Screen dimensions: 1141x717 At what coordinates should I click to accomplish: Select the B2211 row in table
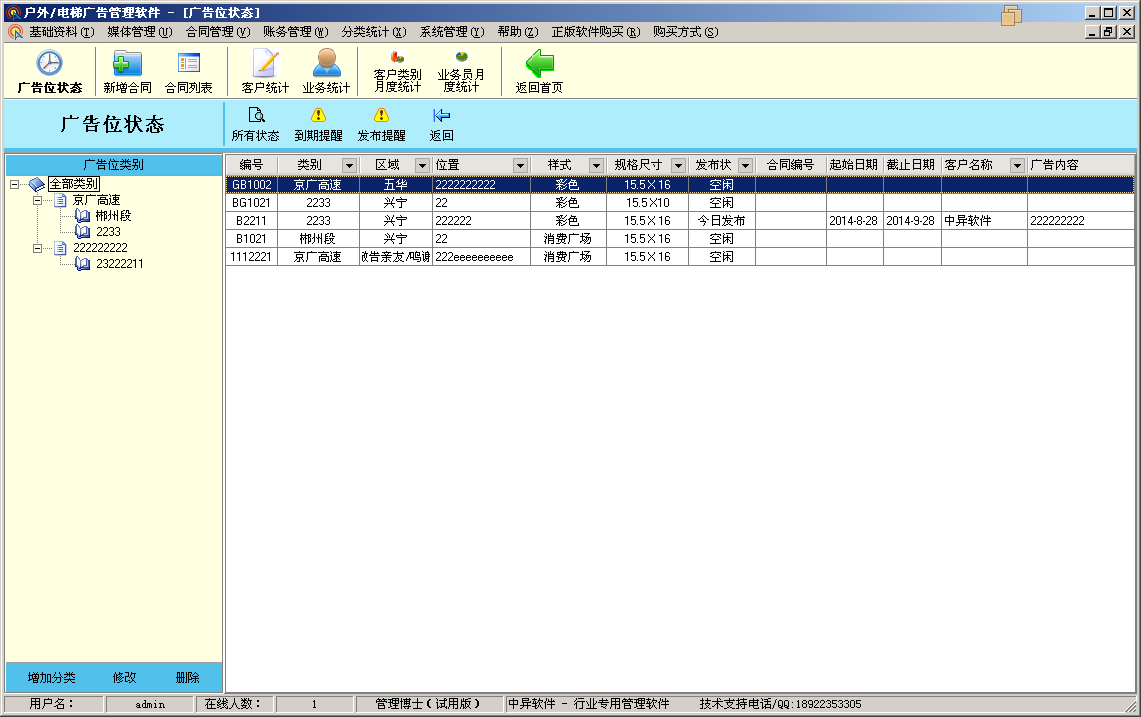[x=250, y=221]
